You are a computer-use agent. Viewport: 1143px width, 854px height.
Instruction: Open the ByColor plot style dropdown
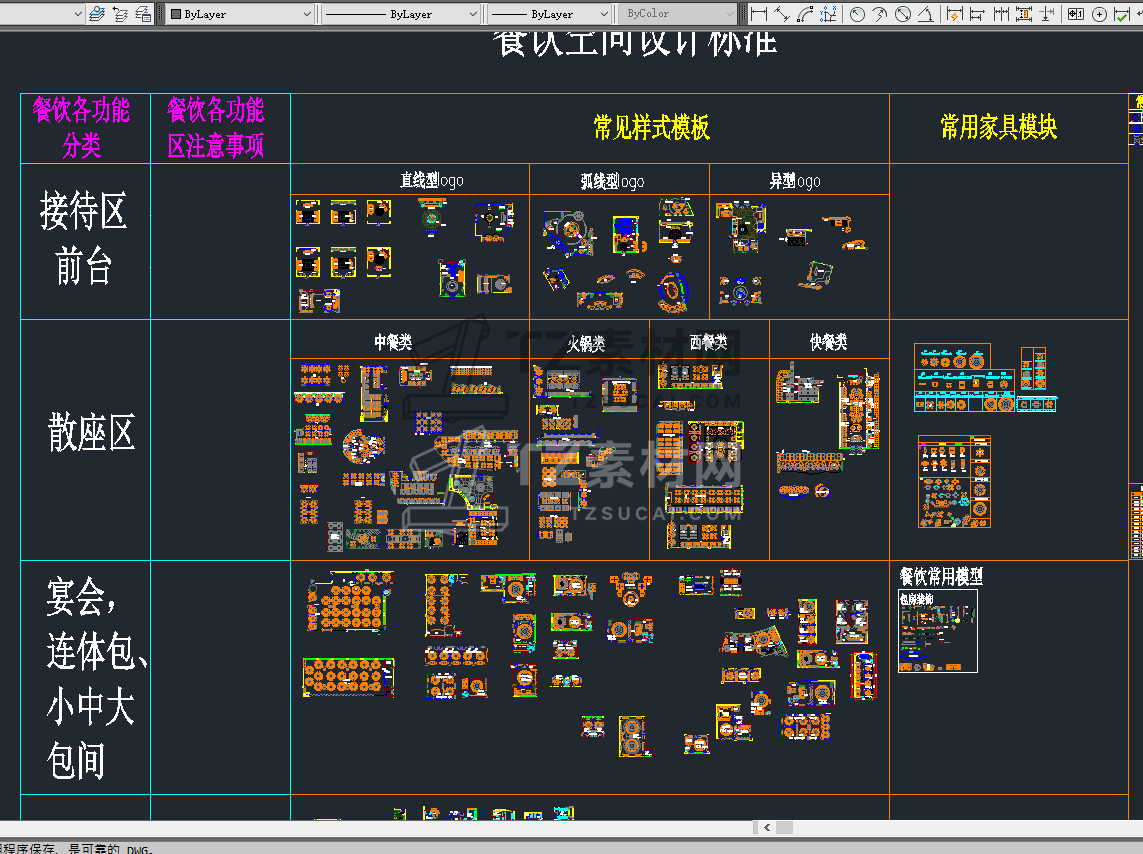pyautogui.click(x=677, y=13)
